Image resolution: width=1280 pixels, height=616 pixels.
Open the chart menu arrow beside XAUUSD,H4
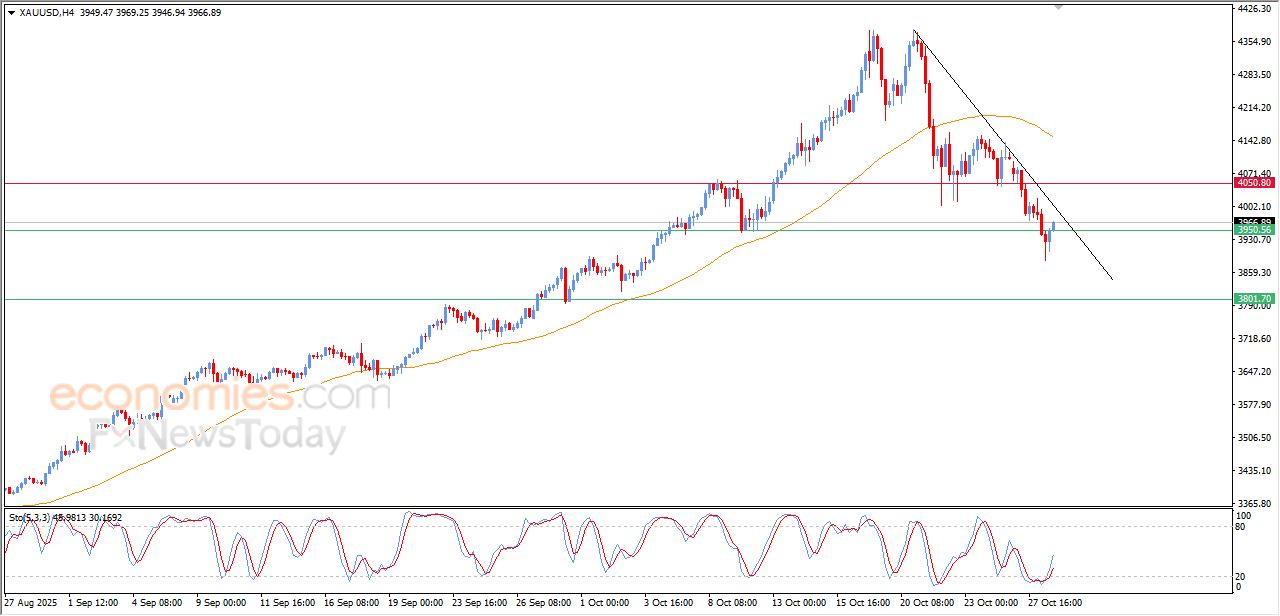11,13
